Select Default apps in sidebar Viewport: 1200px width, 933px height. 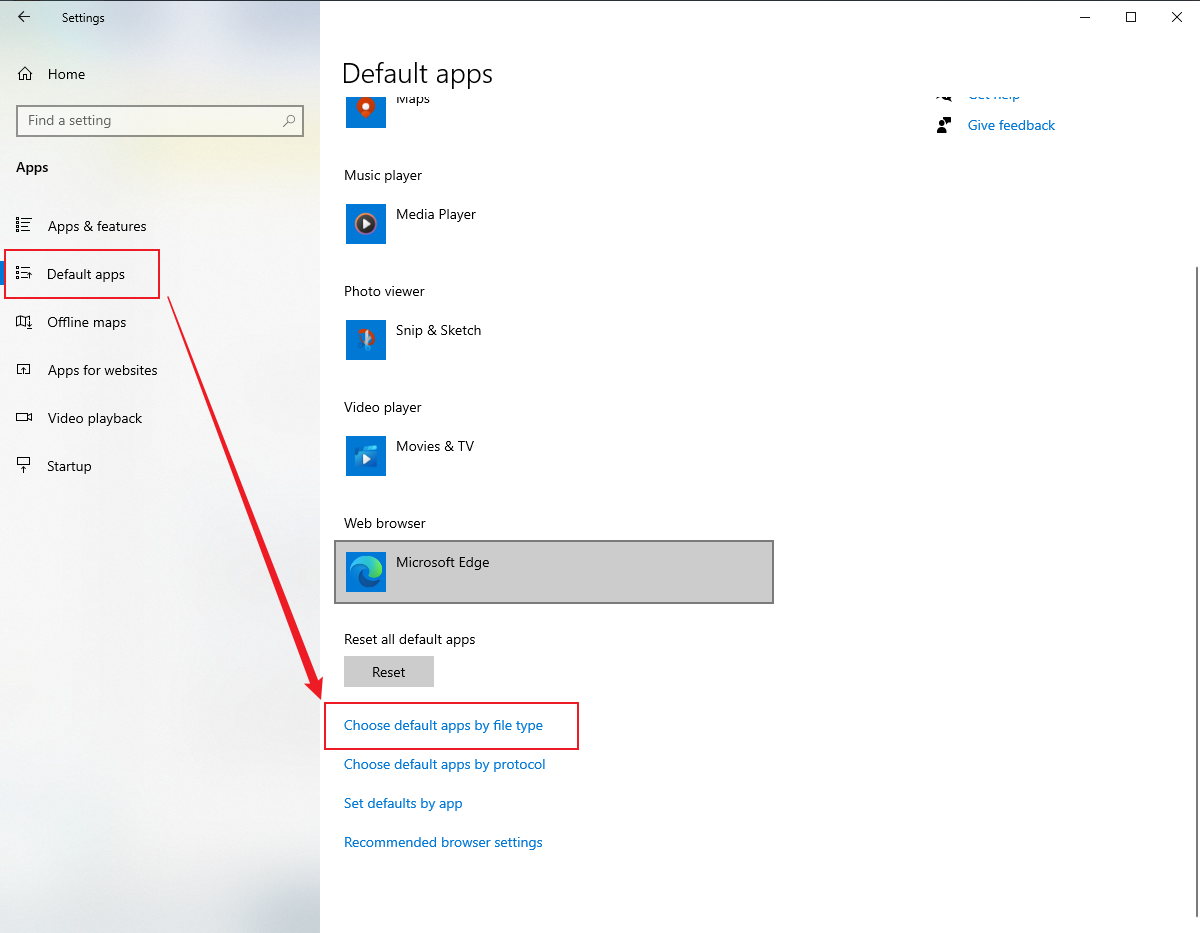[85, 274]
